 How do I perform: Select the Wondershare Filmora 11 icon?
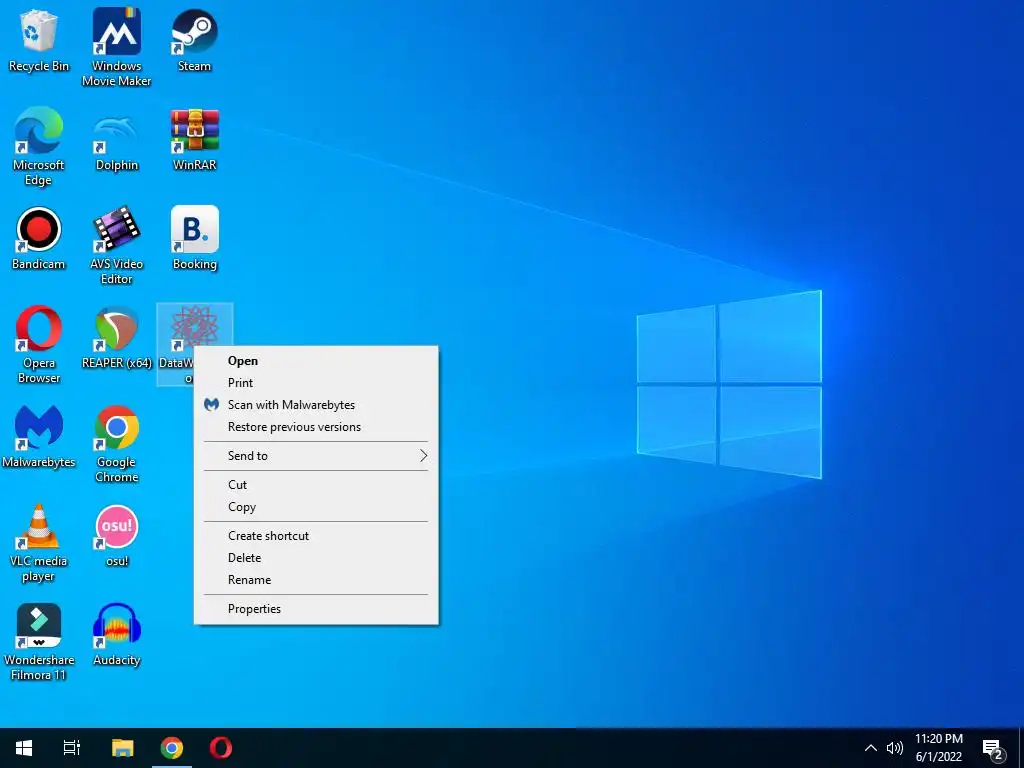pyautogui.click(x=39, y=643)
